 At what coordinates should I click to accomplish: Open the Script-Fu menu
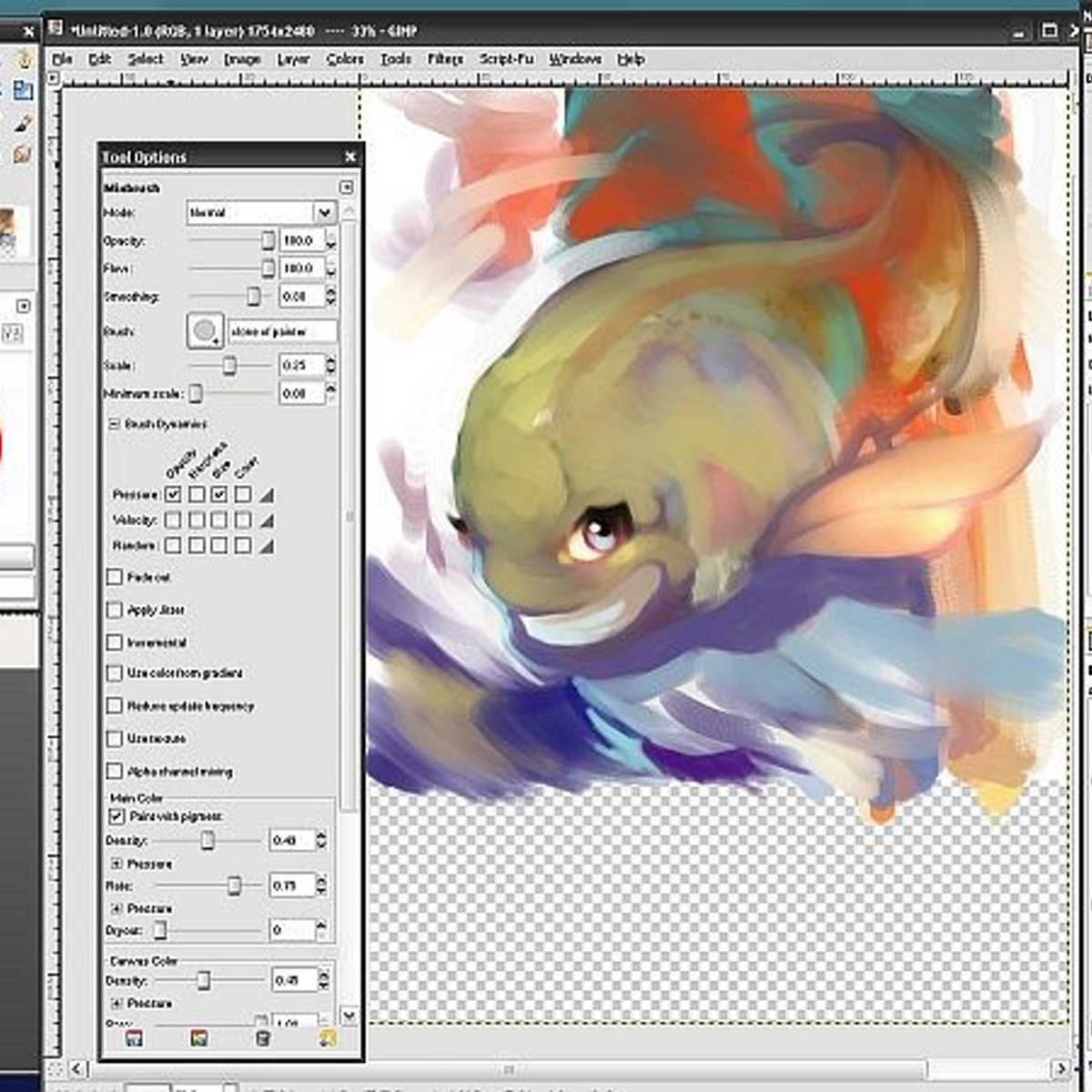[506, 59]
